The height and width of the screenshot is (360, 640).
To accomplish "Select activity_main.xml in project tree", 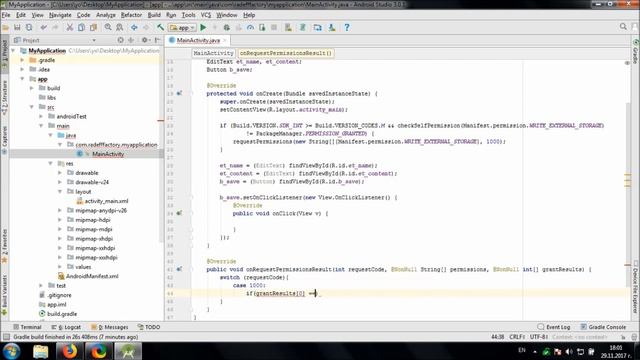I will tap(106, 201).
